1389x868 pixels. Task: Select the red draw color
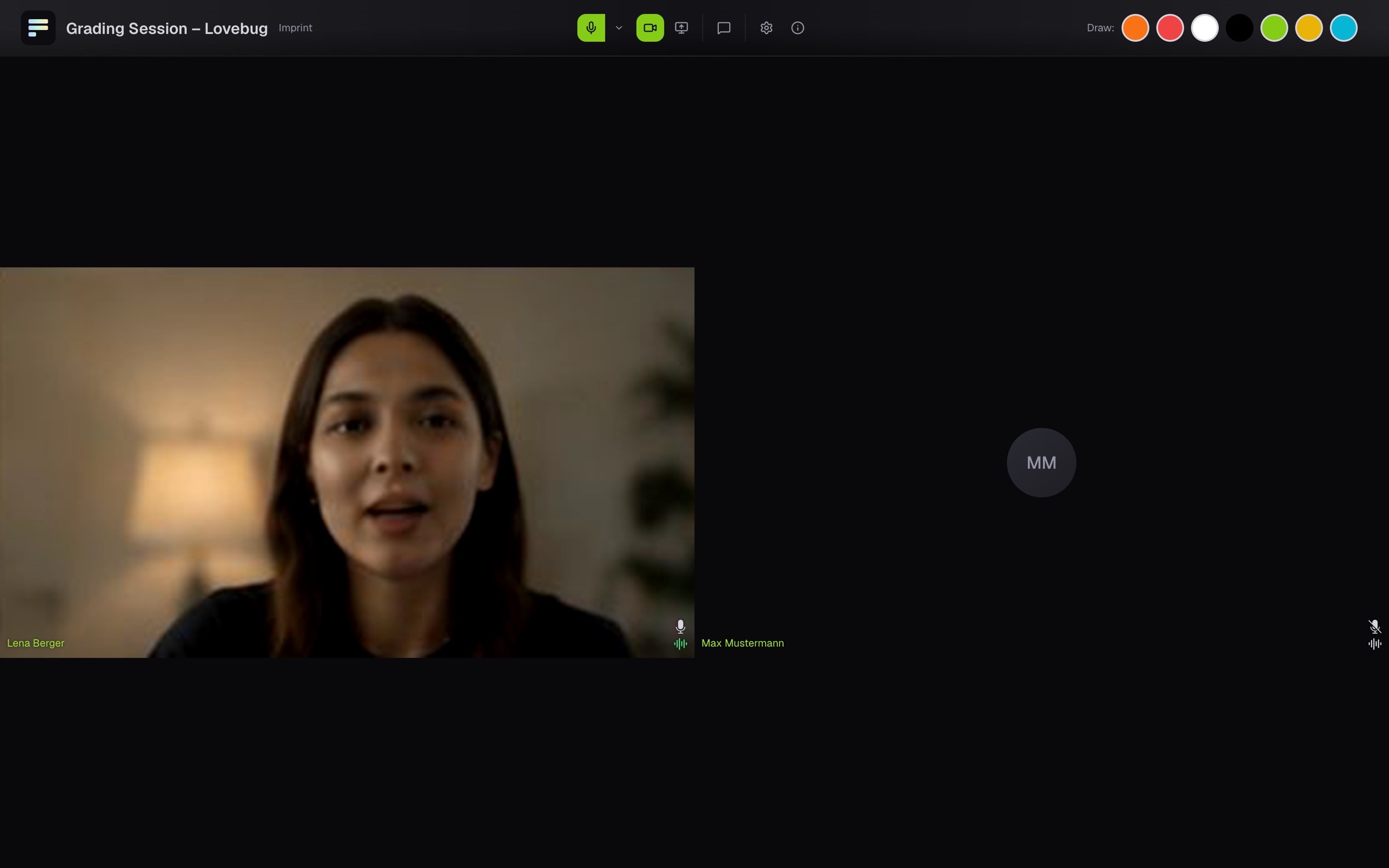[x=1170, y=28]
